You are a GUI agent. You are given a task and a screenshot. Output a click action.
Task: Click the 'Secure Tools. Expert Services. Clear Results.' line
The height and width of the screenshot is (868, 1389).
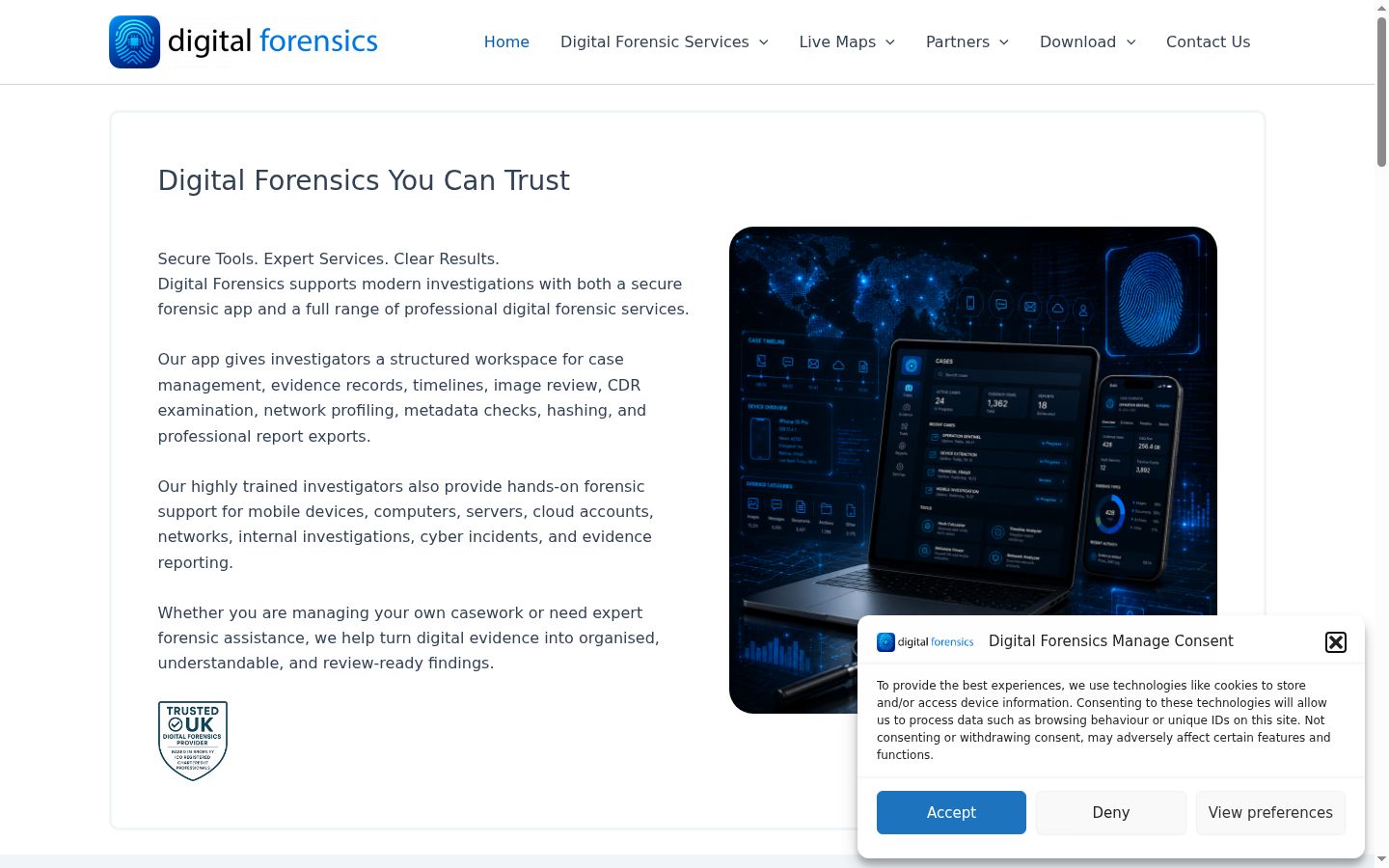329,258
